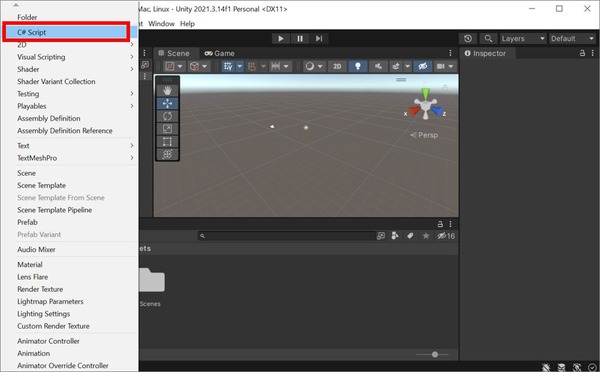The image size is (600, 372).
Task: Toggle Inspector panel lock icon
Action: click(x=582, y=53)
